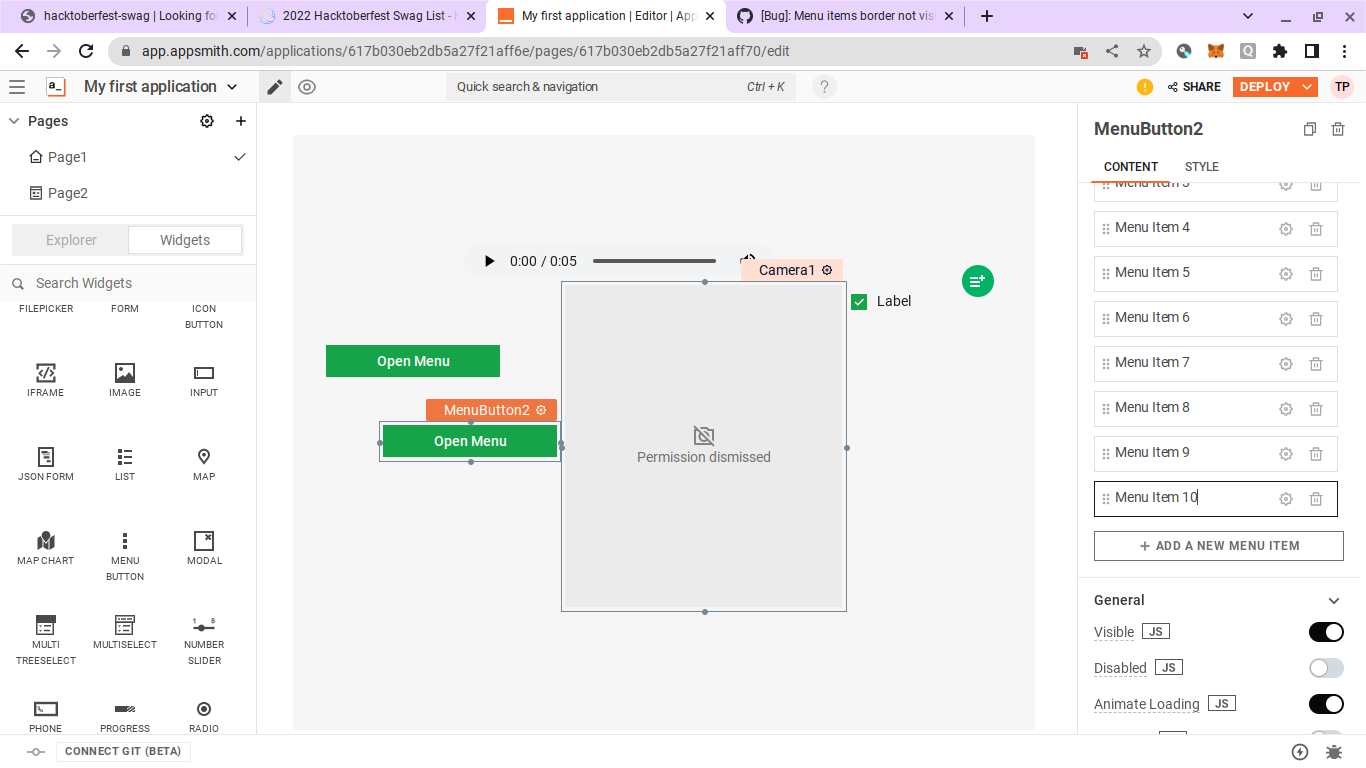This screenshot has width=1366, height=768.
Task: Switch to preview mode eye icon
Action: [x=307, y=87]
